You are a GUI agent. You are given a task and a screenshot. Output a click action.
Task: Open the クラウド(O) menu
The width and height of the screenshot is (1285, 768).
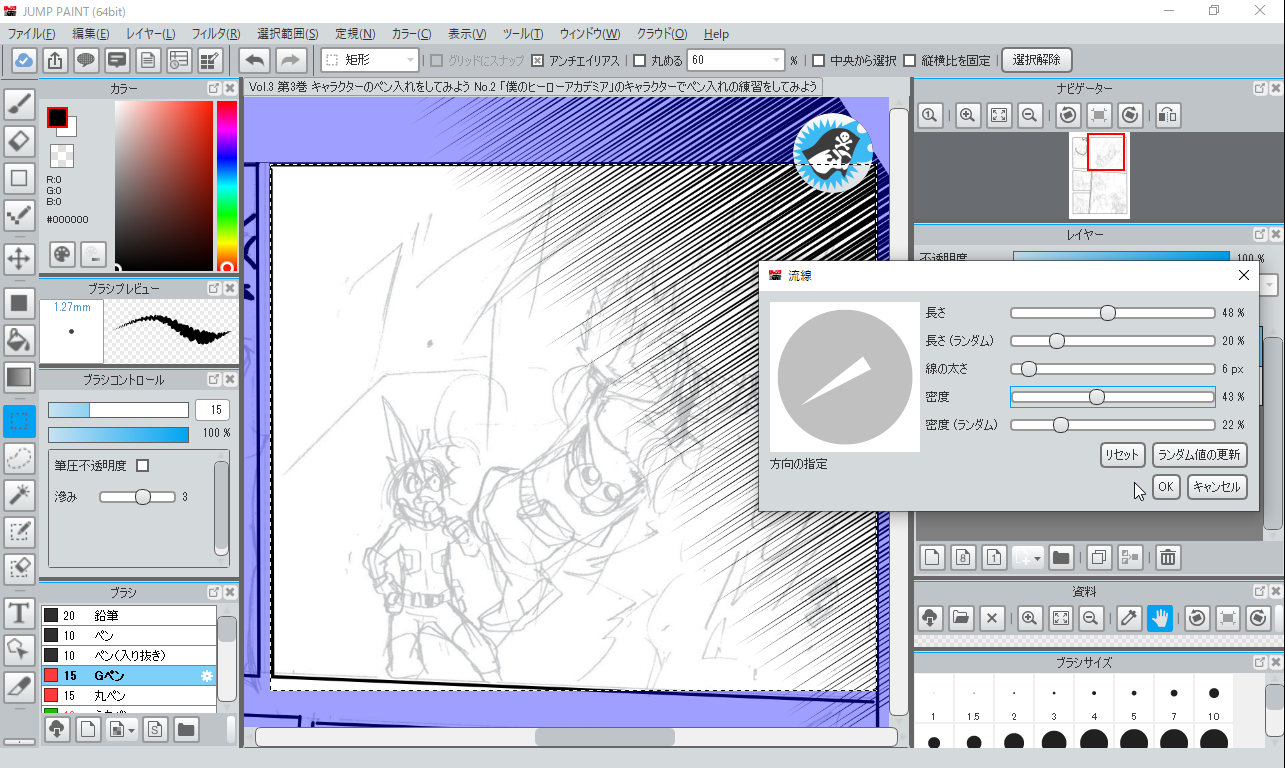661,34
